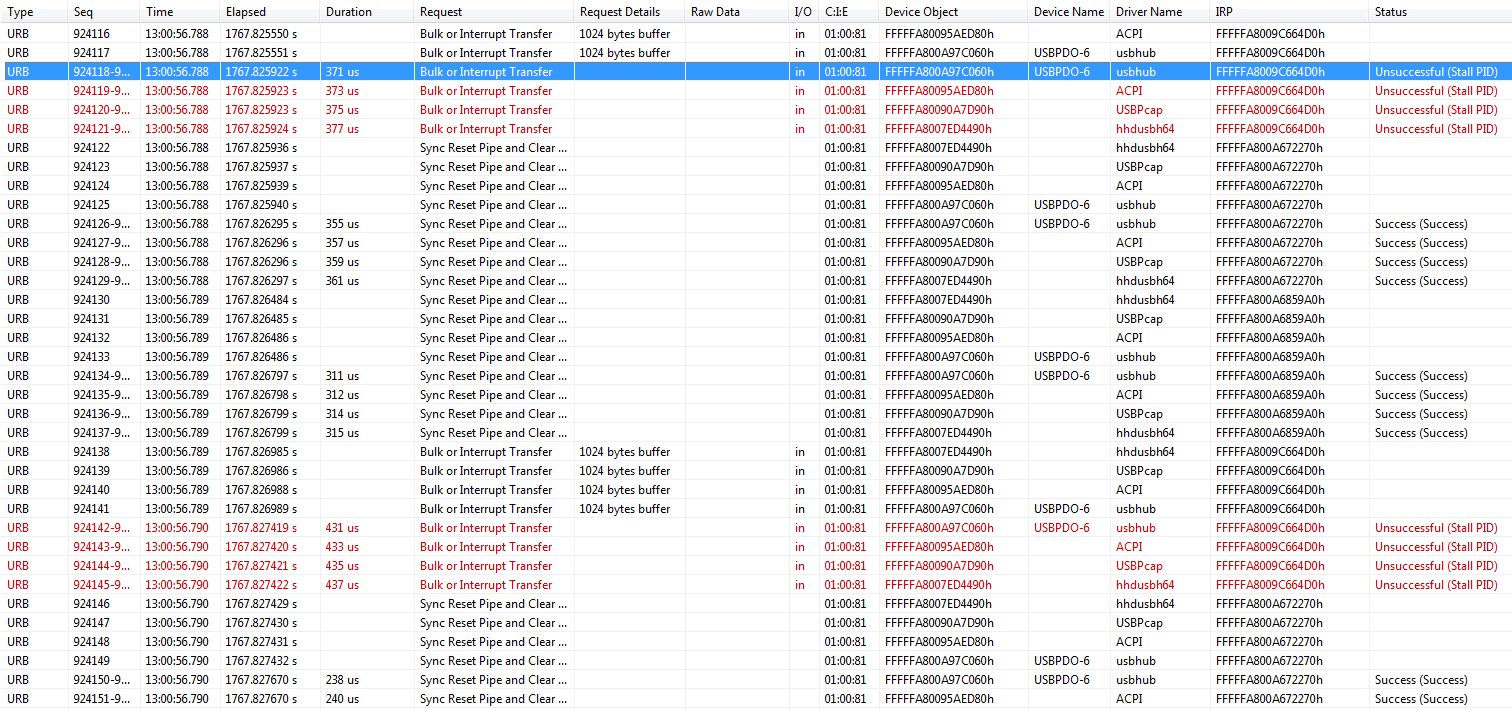Select row with Seq 924133
Image resolution: width=1512 pixels, height=710 pixels.
point(756,357)
